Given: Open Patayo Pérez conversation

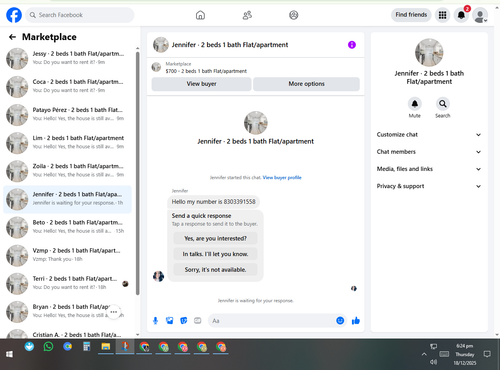Looking at the screenshot, I should click(x=67, y=115).
